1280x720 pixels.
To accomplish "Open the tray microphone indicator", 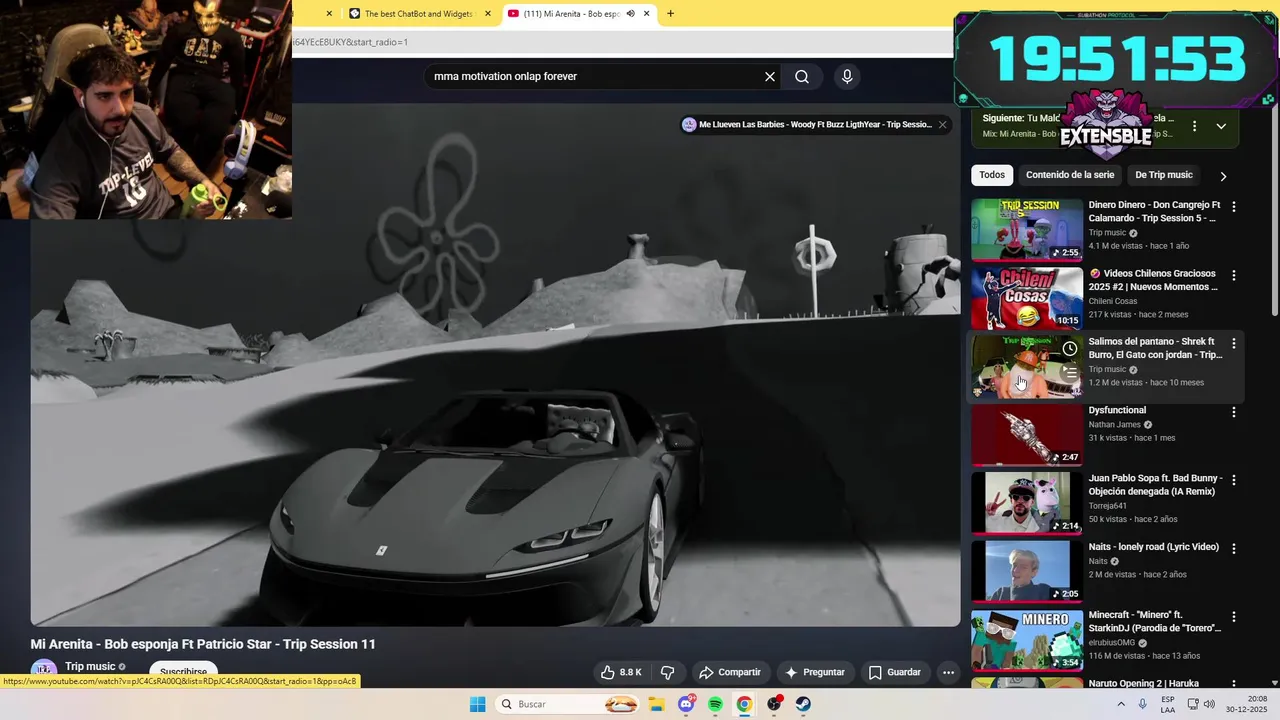I will point(1143,704).
